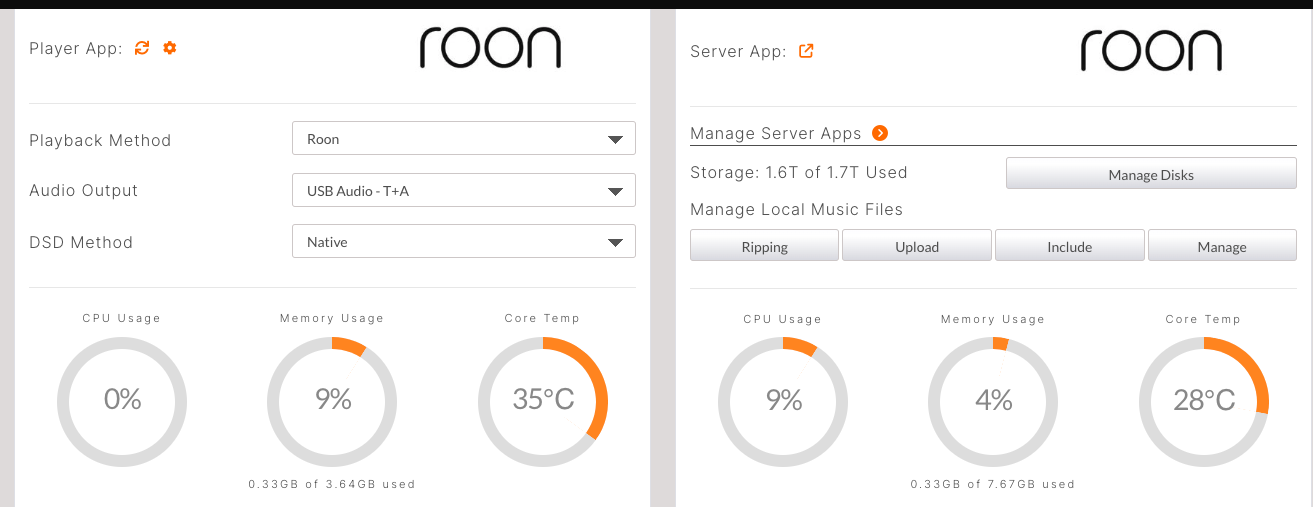Open Player App settings gear icon
Image resolution: width=1313 pixels, height=507 pixels.
(x=170, y=48)
